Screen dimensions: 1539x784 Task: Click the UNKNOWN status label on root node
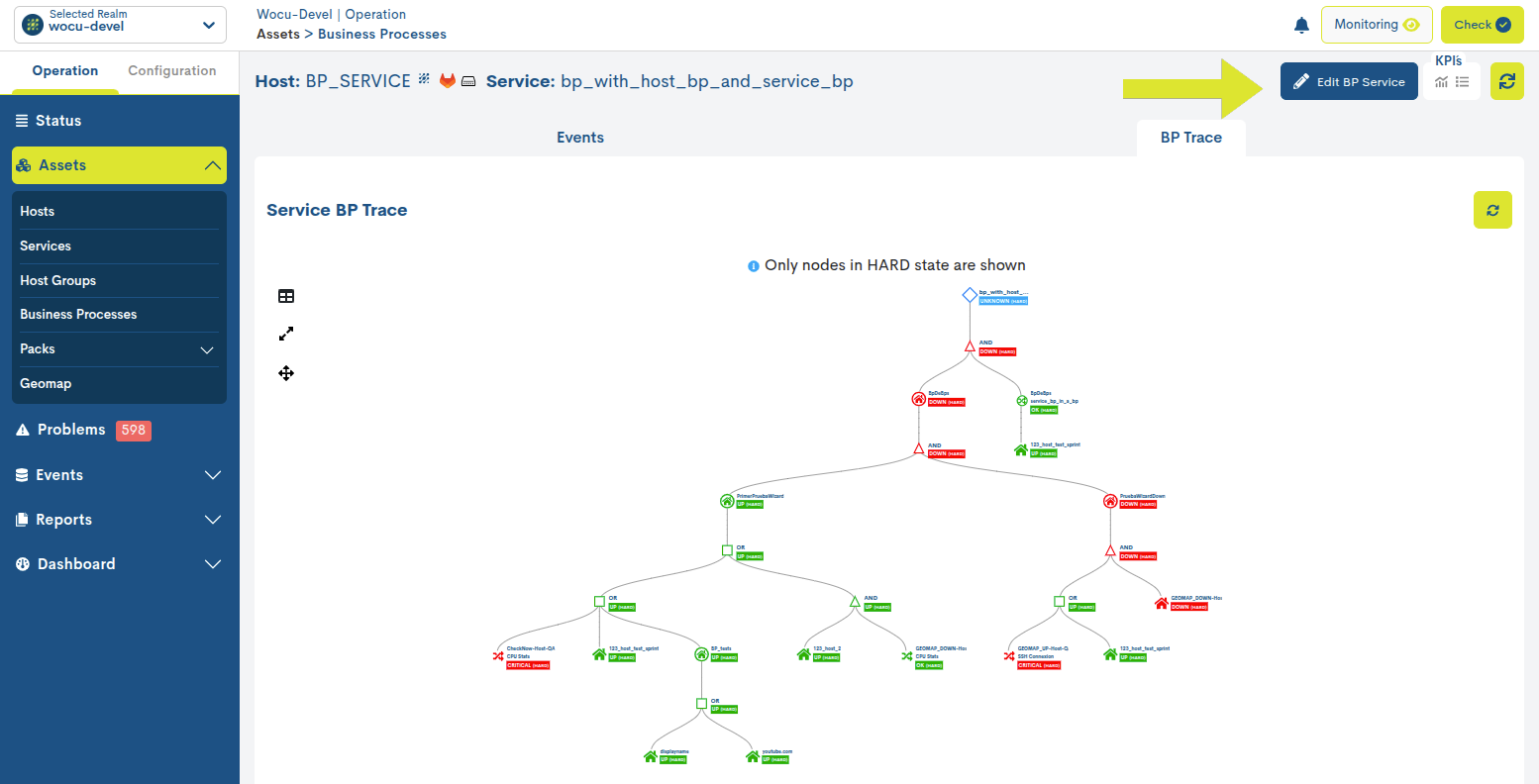click(1003, 301)
